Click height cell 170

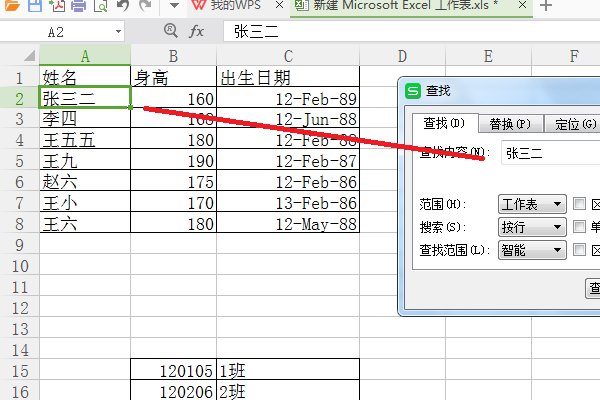(173, 202)
